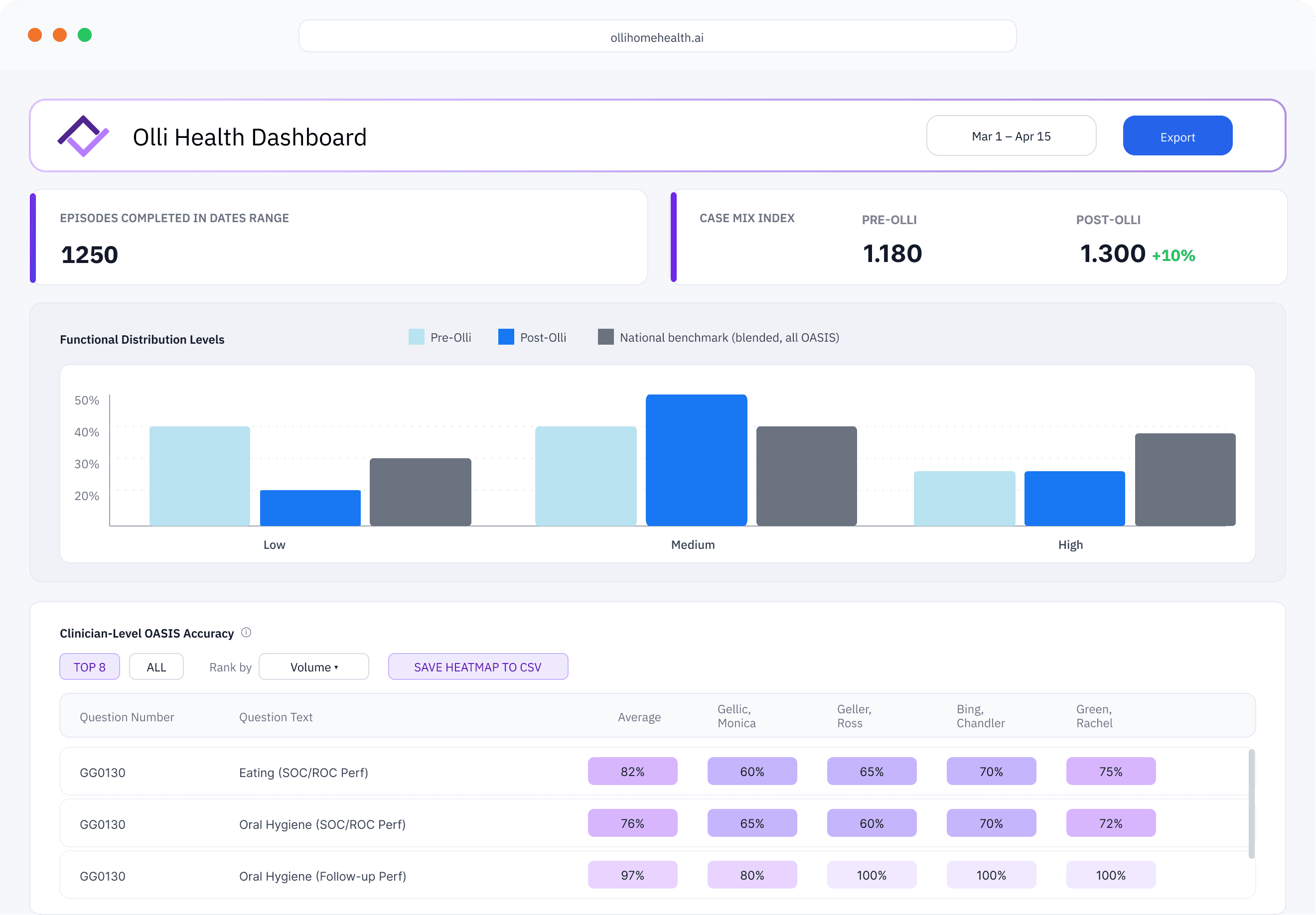The height and width of the screenshot is (915, 1316).
Task: Click the Low Pre-Olli light blue bar
Action: coord(199,476)
